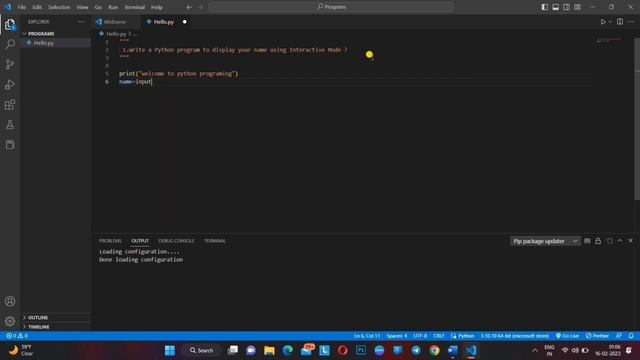This screenshot has height=360, width=640.
Task: Open the Manage gear settings icon
Action: [10, 321]
